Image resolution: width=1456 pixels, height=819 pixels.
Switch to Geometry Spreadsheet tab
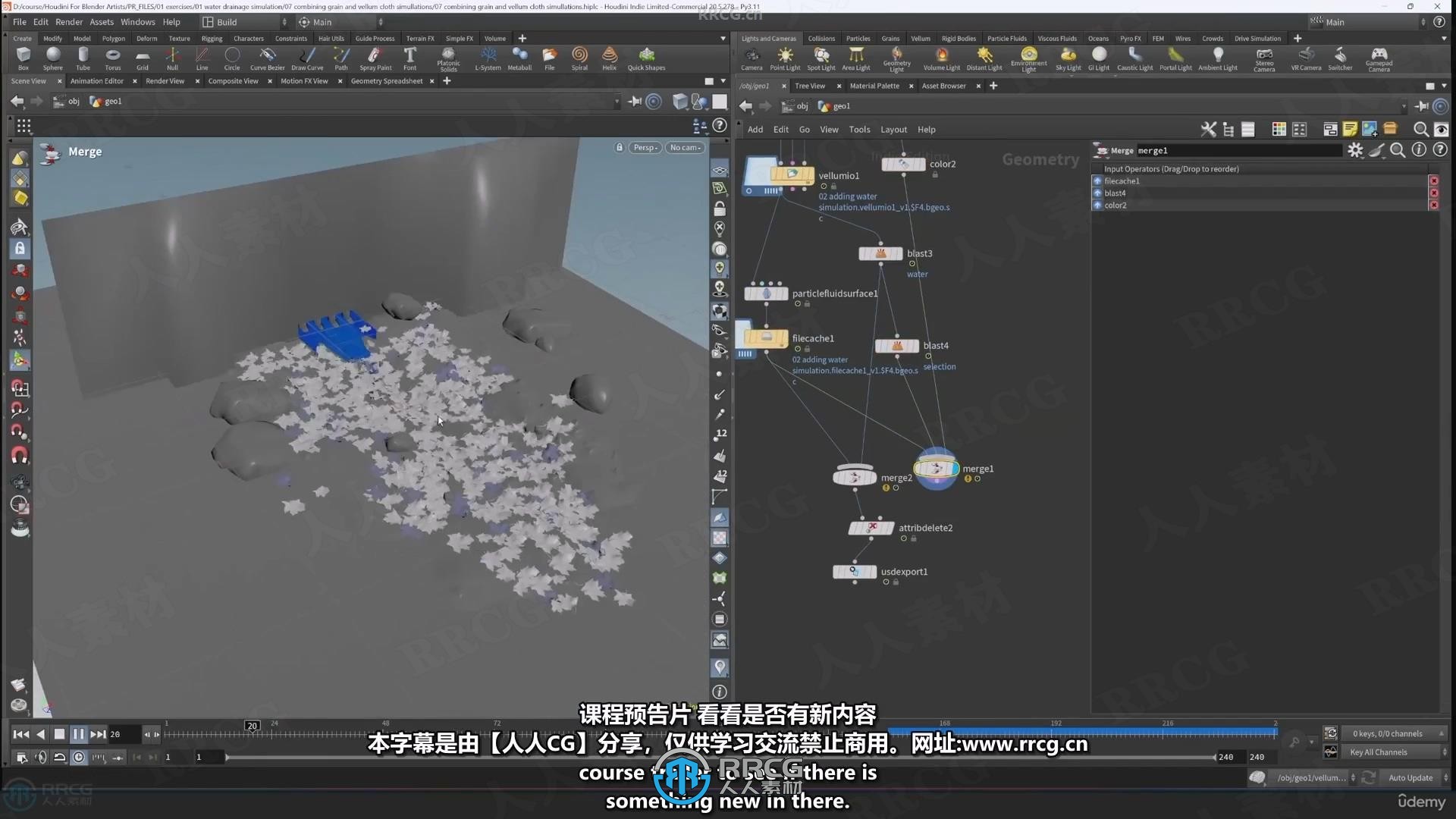click(x=386, y=81)
